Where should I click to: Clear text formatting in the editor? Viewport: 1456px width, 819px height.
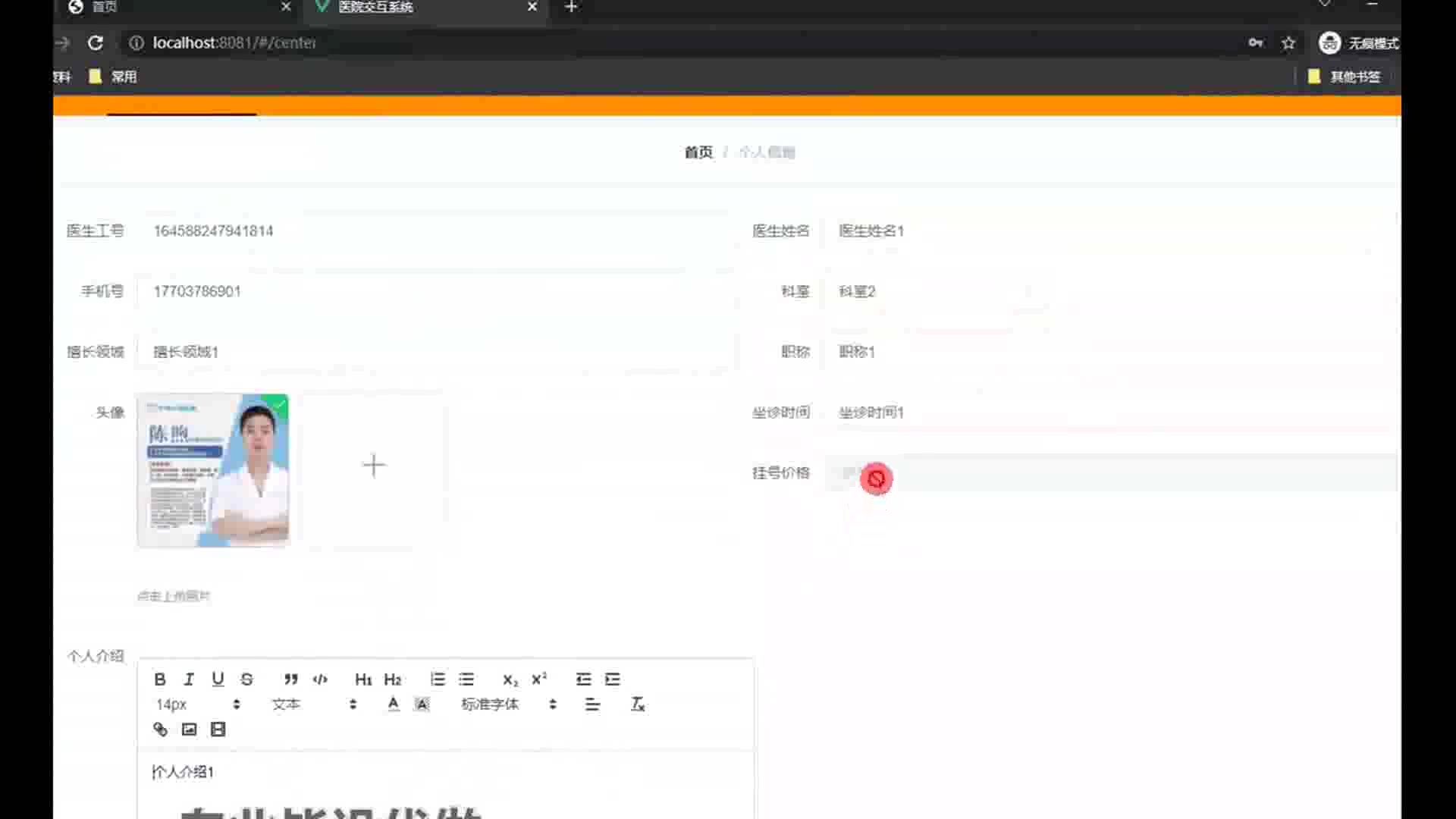pos(638,704)
